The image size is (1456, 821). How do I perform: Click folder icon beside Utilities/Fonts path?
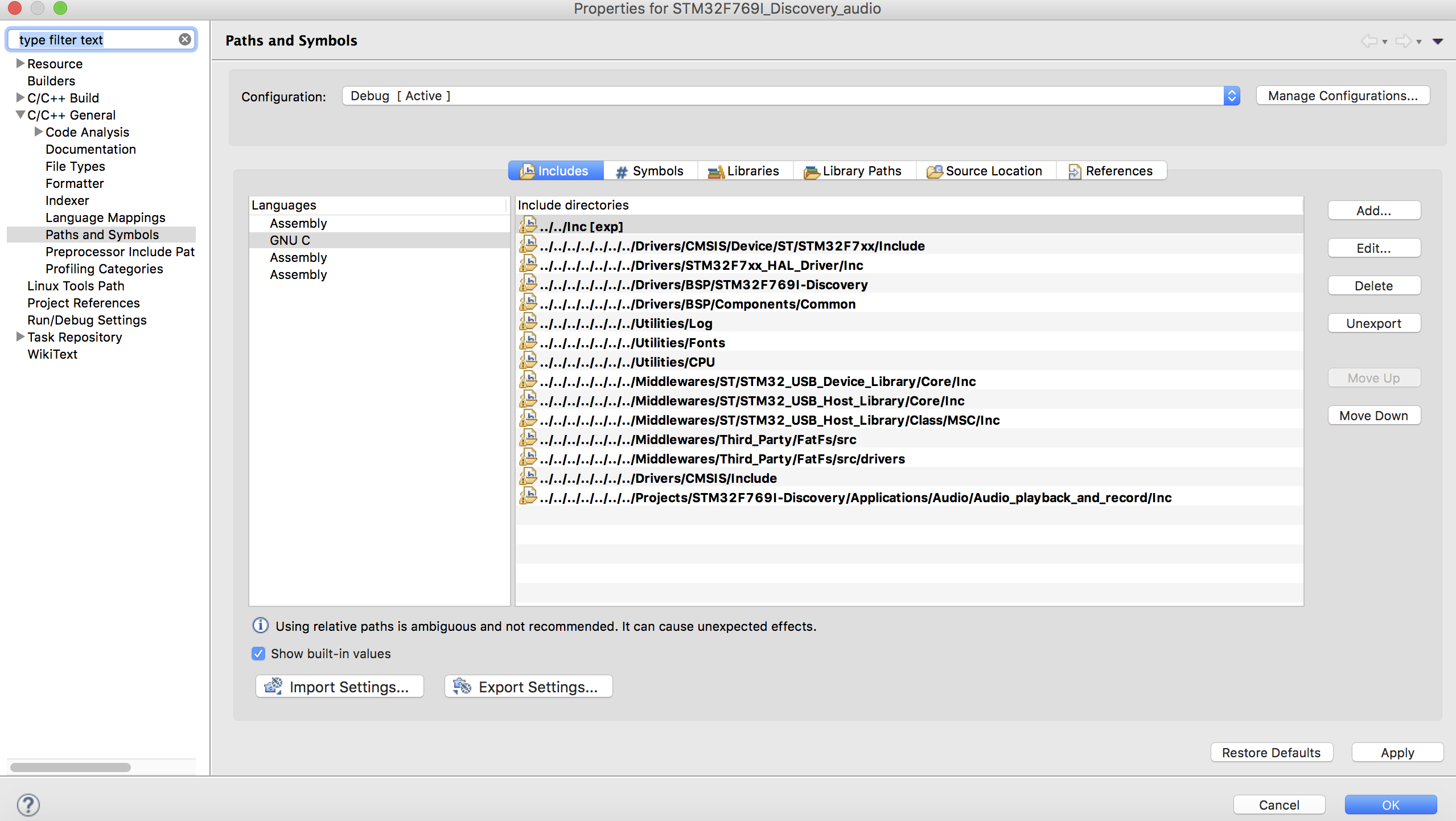tap(528, 342)
